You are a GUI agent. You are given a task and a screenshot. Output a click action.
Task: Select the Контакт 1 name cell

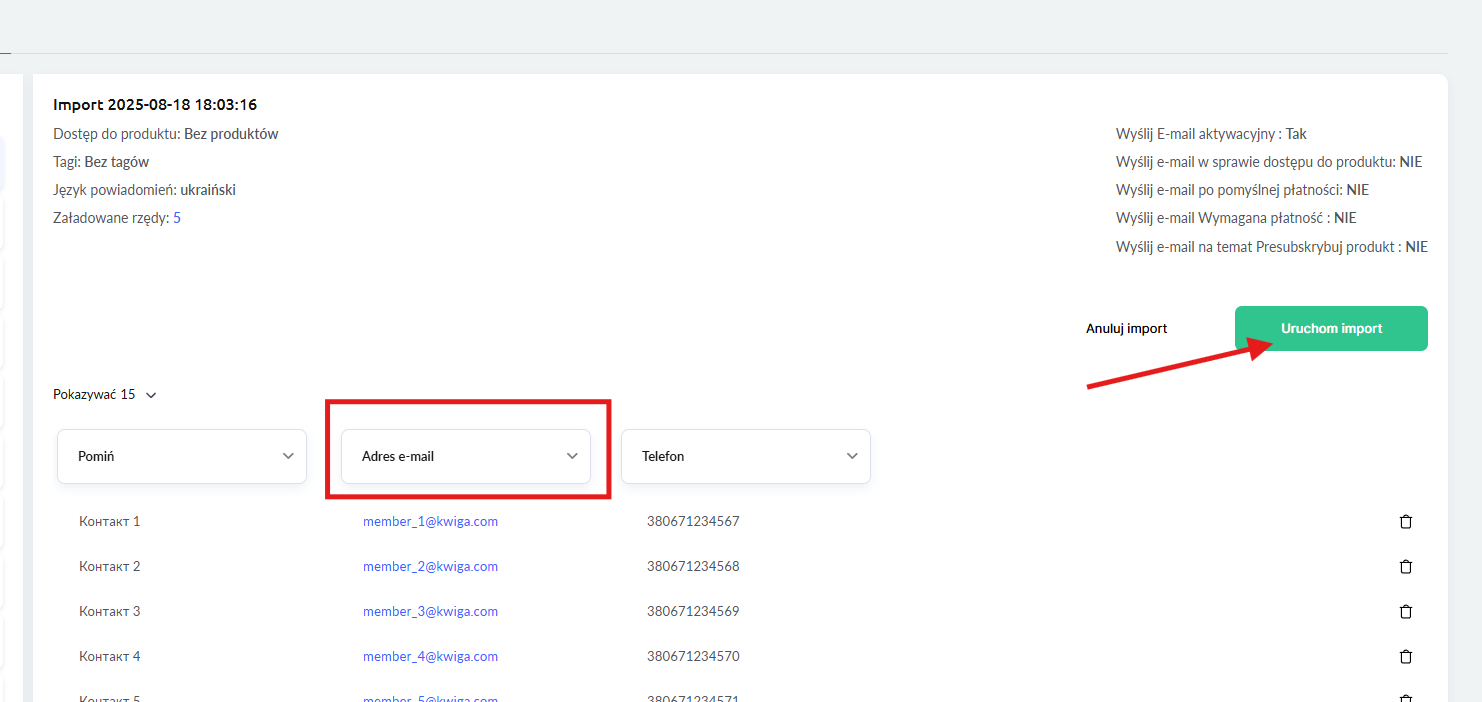(109, 521)
